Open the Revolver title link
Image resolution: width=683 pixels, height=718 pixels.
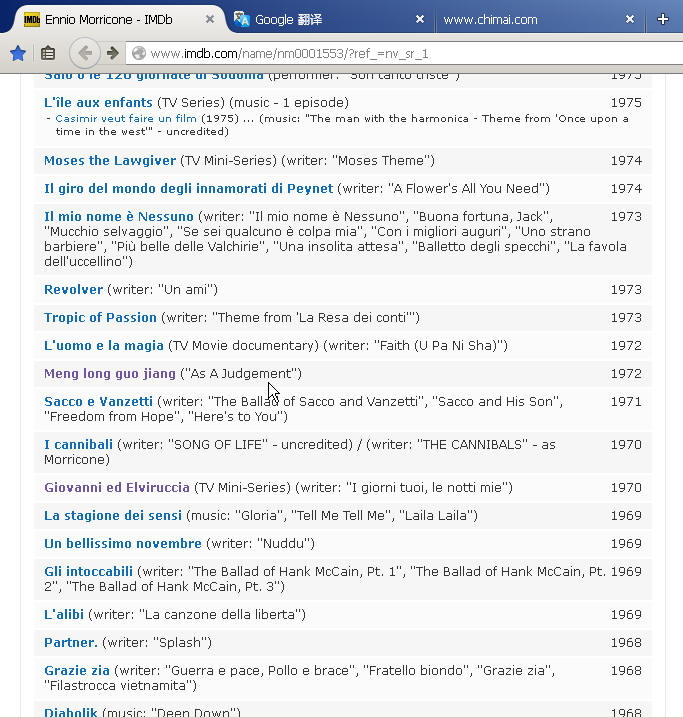[x=73, y=290]
